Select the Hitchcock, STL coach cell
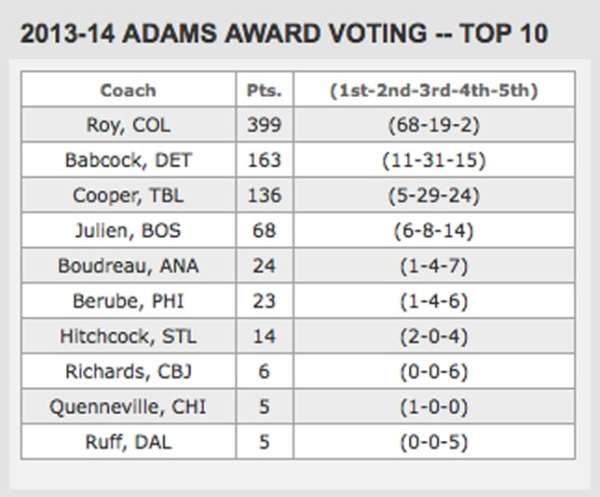 pos(128,337)
